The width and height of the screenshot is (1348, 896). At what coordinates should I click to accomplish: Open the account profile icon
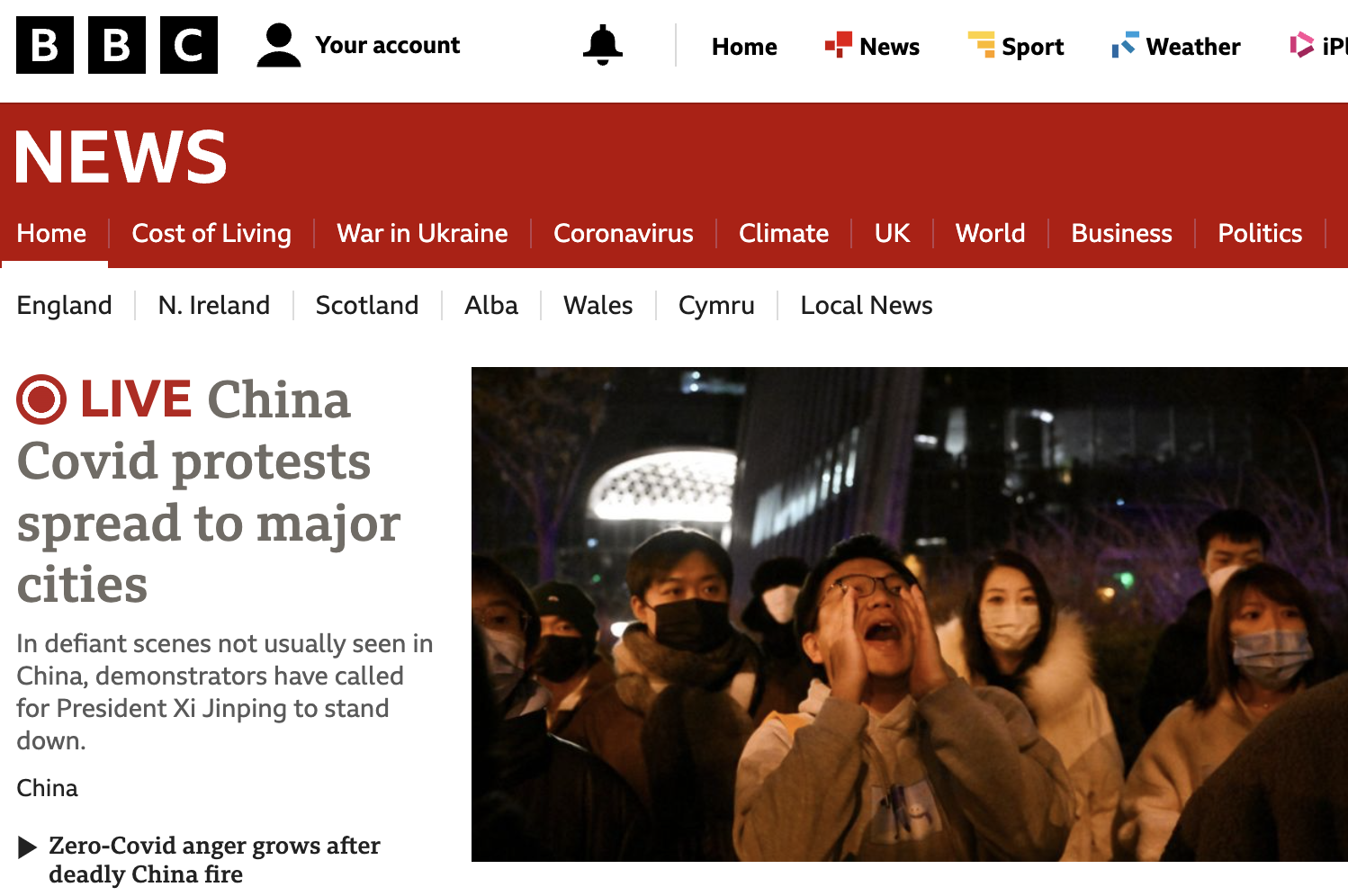coord(278,45)
